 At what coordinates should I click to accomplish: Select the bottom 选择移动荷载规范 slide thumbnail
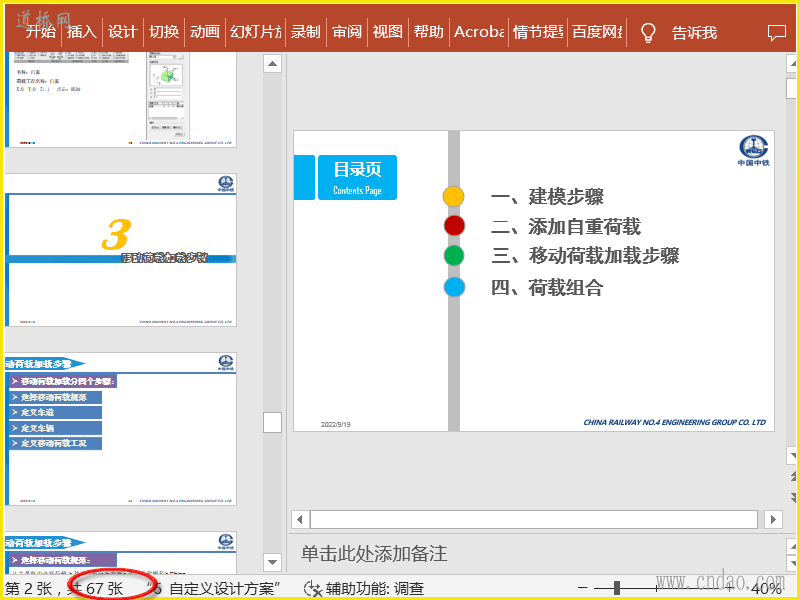tap(121, 553)
